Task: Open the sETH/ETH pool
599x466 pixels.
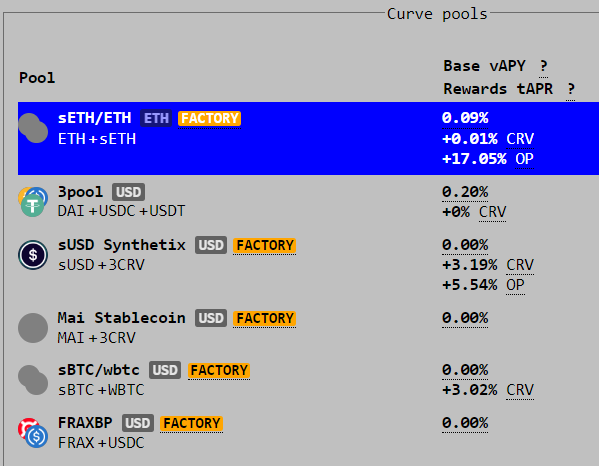Action: click(94, 118)
